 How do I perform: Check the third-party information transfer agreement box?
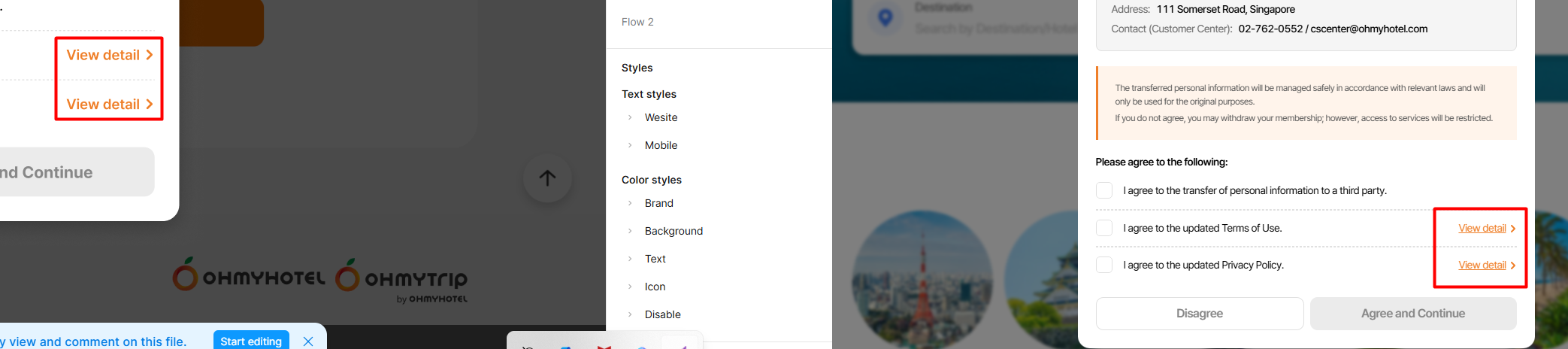tap(1104, 190)
